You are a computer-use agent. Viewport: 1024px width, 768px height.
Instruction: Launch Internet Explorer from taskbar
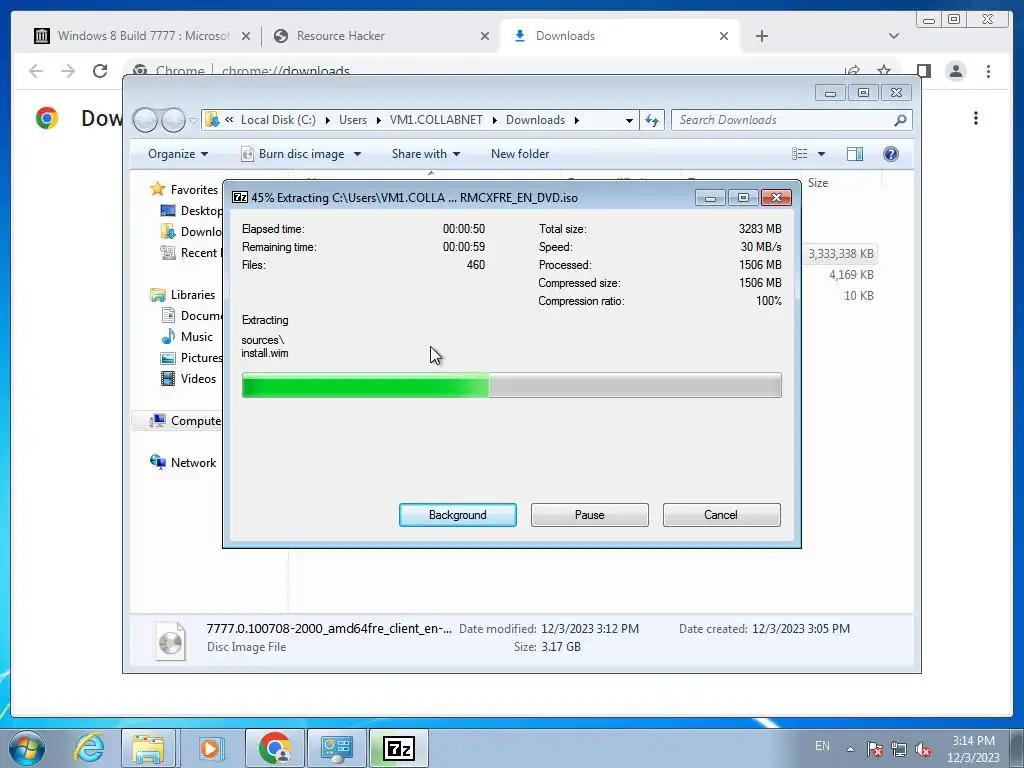(89, 748)
